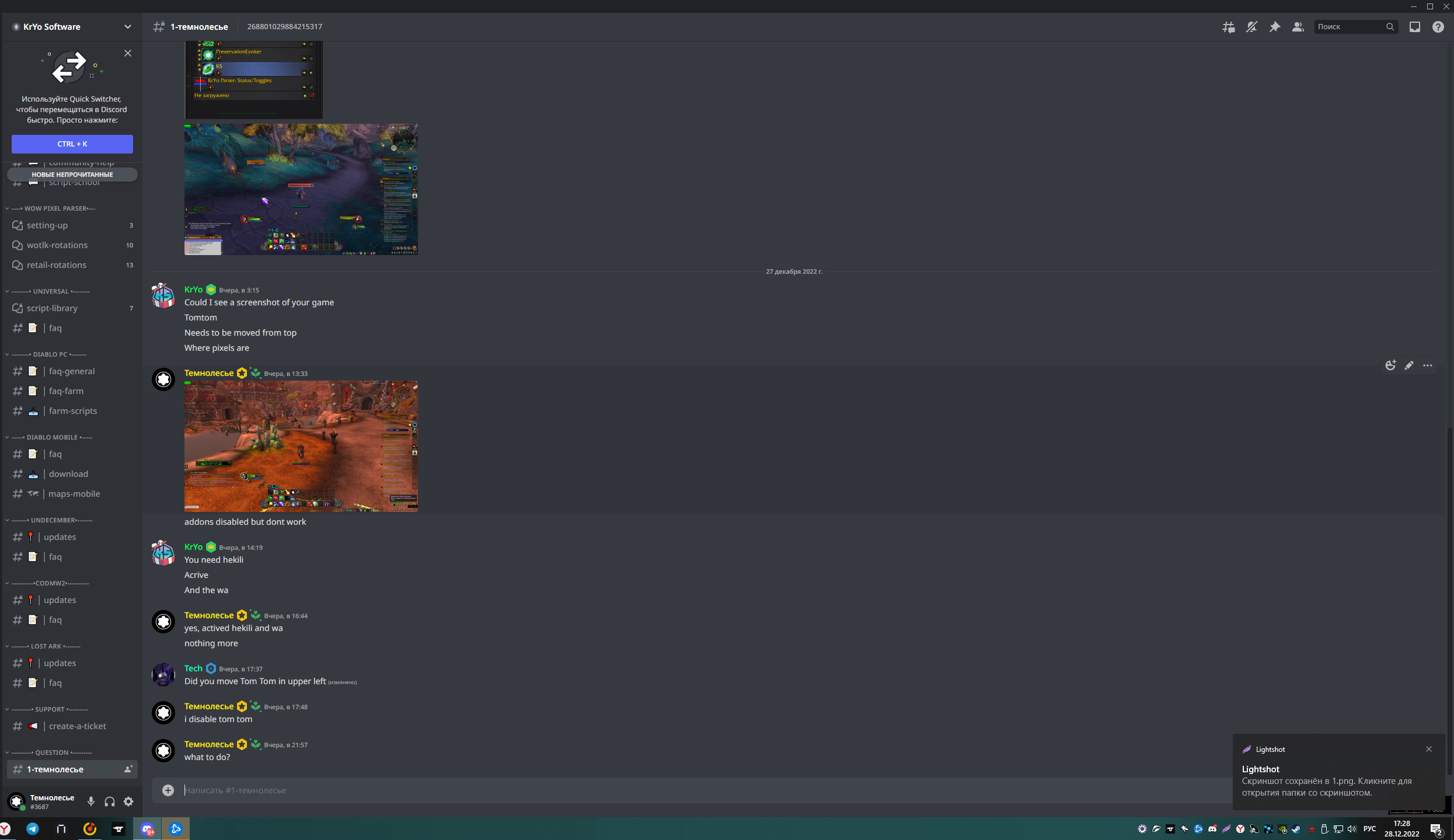This screenshot has height=840, width=1454.
Task: Open the blue forest game screenshot
Action: tap(301, 189)
